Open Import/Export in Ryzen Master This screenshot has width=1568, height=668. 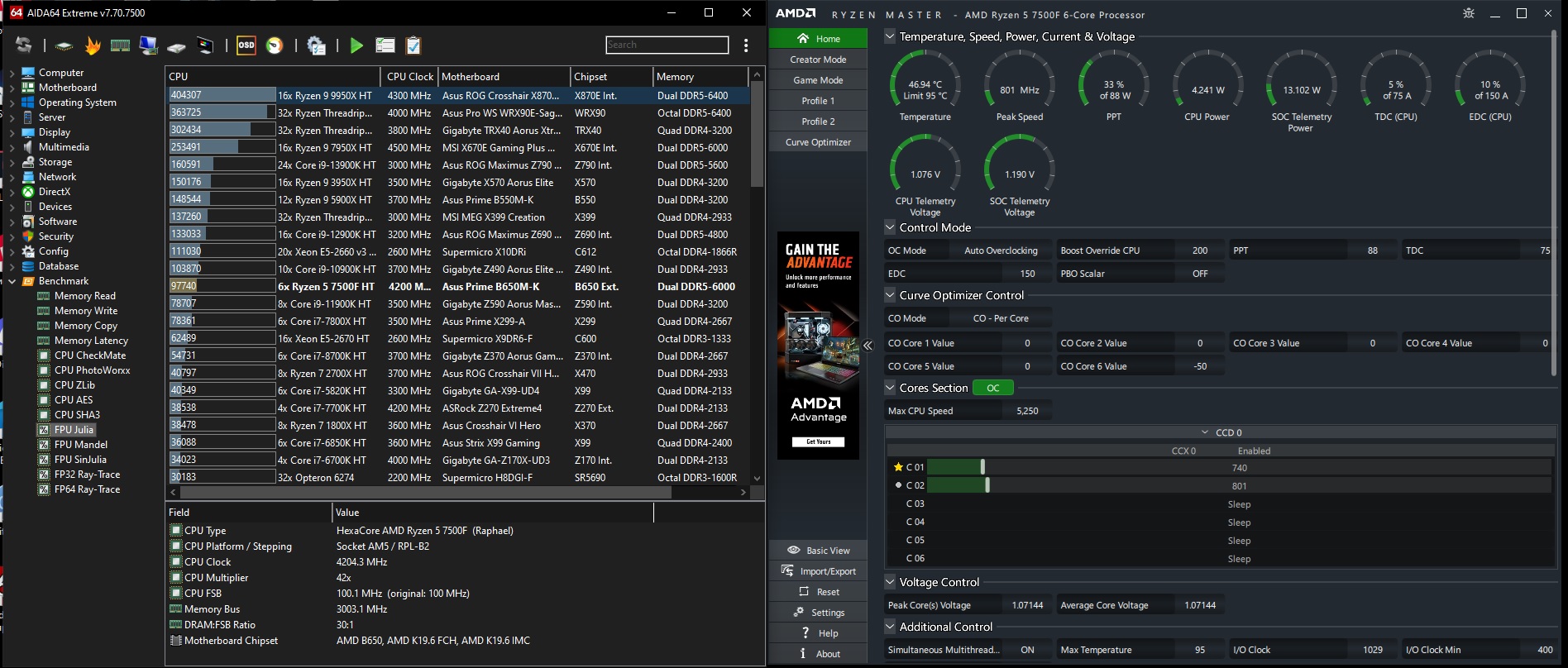click(818, 571)
